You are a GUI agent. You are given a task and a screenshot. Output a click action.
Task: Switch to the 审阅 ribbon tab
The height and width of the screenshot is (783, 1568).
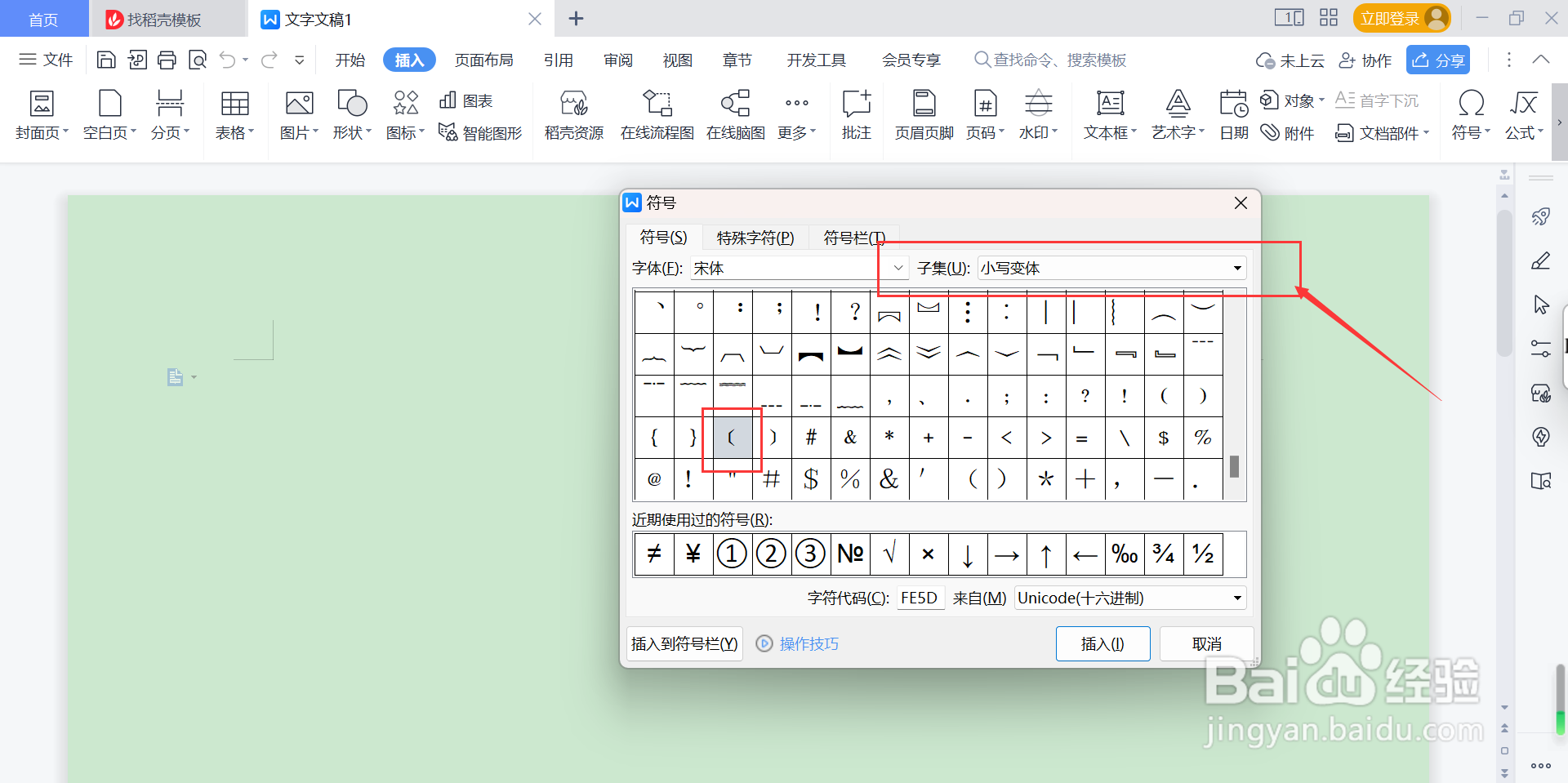point(618,60)
